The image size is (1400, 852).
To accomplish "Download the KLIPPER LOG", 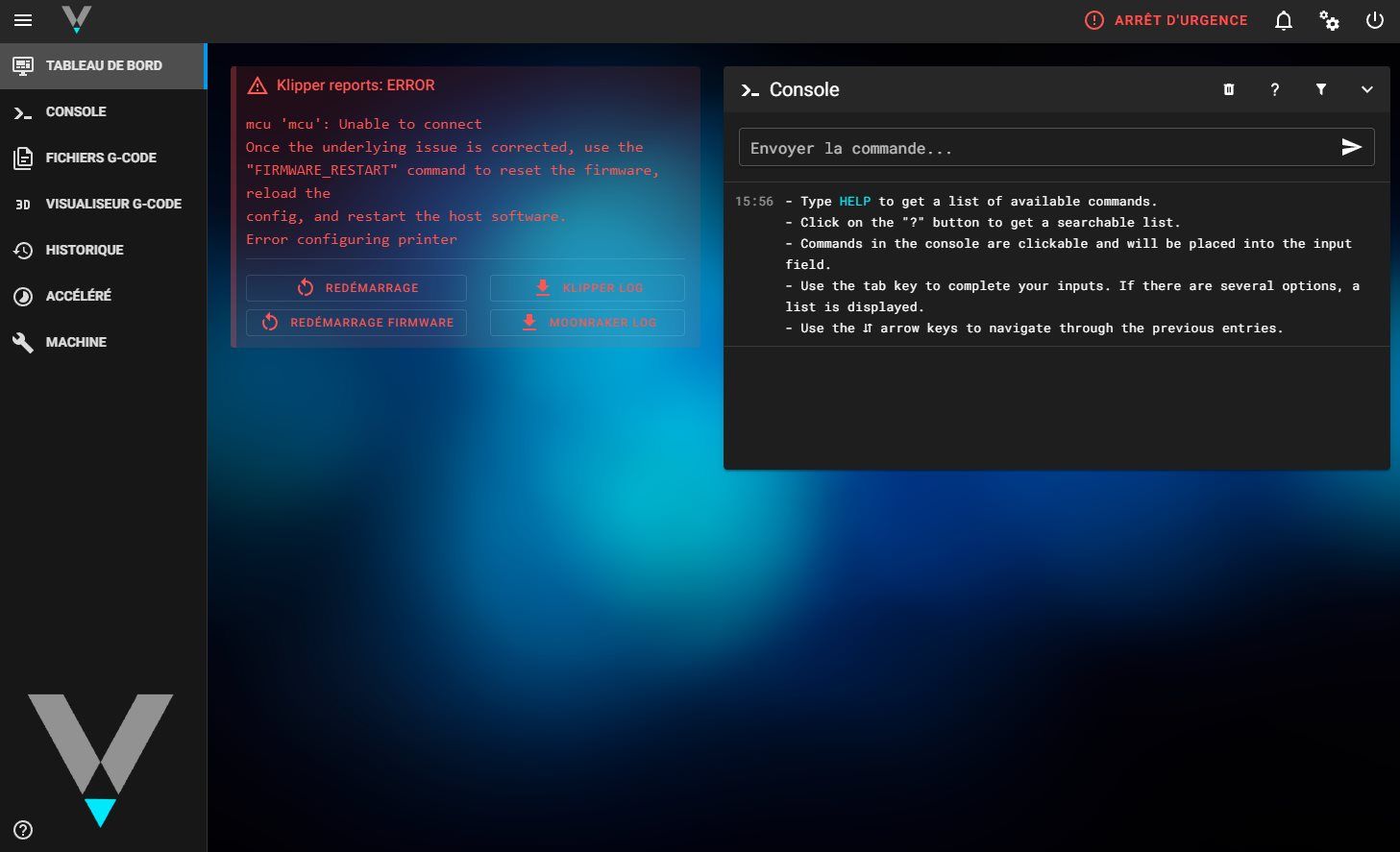I will coord(587,288).
